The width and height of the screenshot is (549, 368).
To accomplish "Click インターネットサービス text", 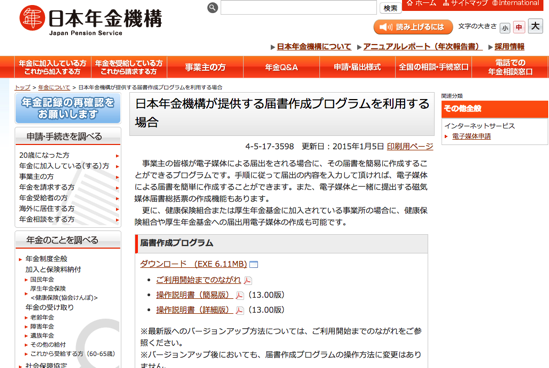I will pos(480,126).
